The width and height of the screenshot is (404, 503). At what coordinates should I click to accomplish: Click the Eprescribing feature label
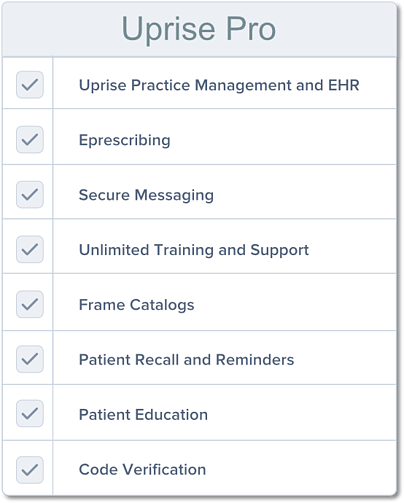click(125, 140)
